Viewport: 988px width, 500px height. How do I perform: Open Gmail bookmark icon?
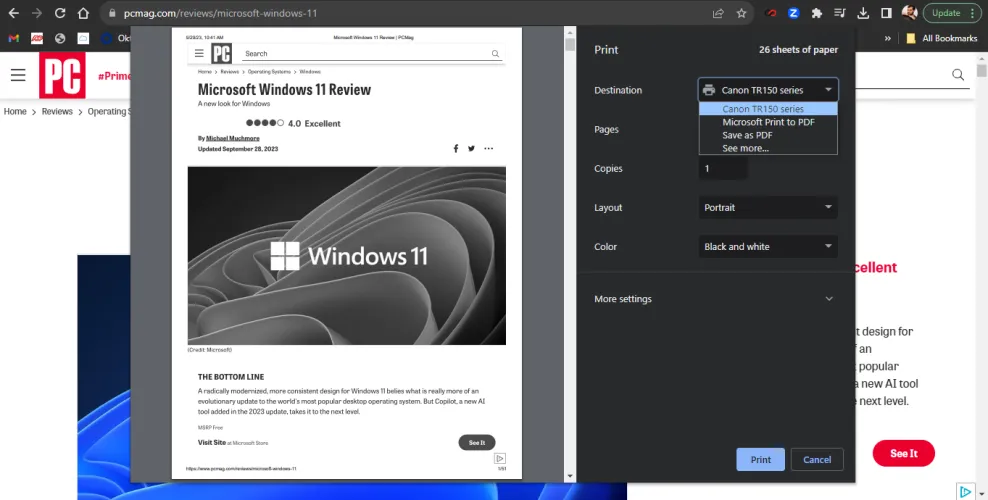[x=14, y=39]
